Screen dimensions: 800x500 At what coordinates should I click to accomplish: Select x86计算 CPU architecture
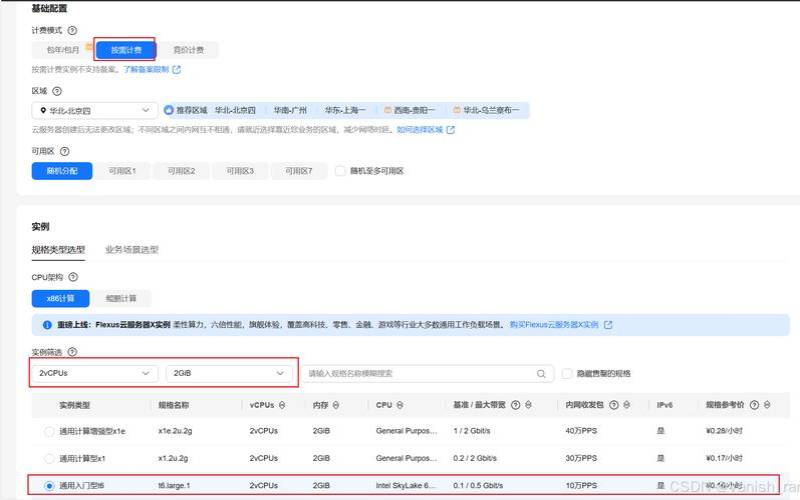point(60,298)
